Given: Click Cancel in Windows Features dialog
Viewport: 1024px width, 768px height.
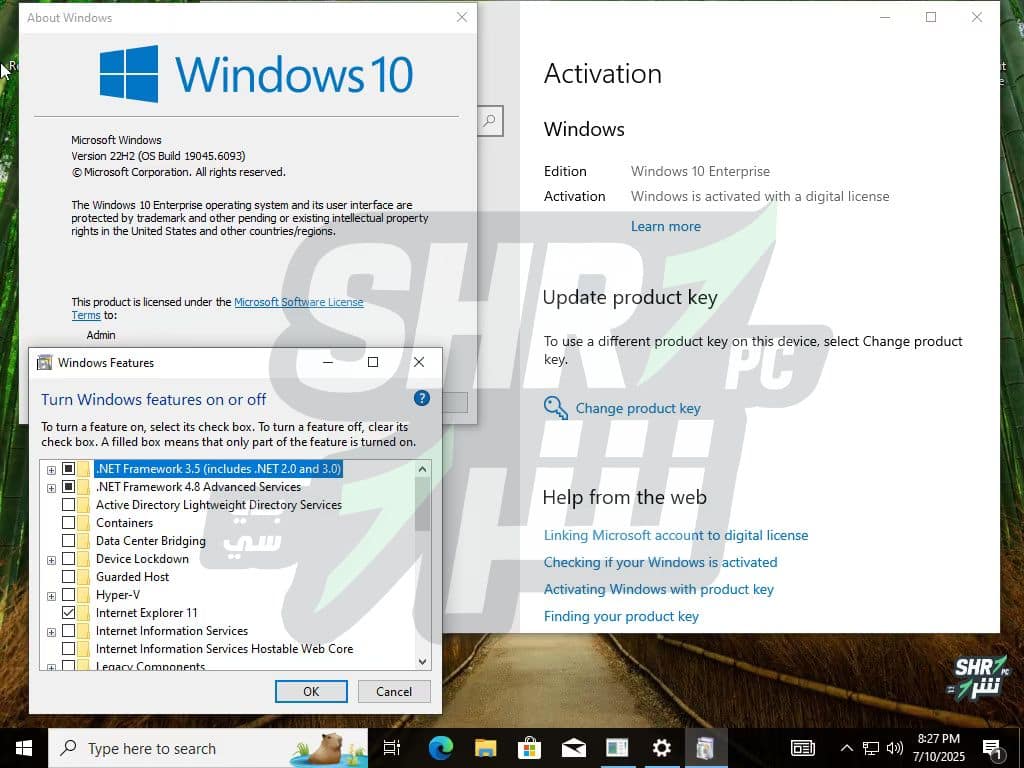Looking at the screenshot, I should 394,692.
